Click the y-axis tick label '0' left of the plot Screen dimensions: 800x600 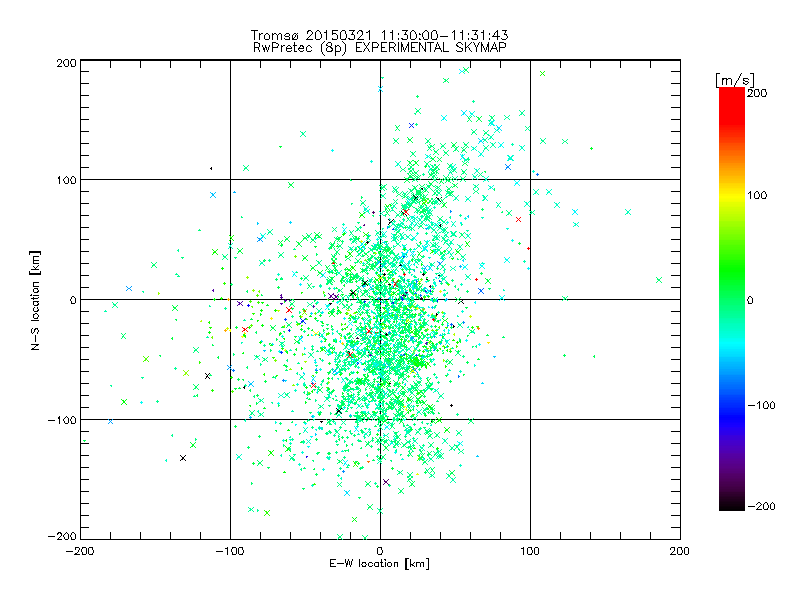point(73,300)
